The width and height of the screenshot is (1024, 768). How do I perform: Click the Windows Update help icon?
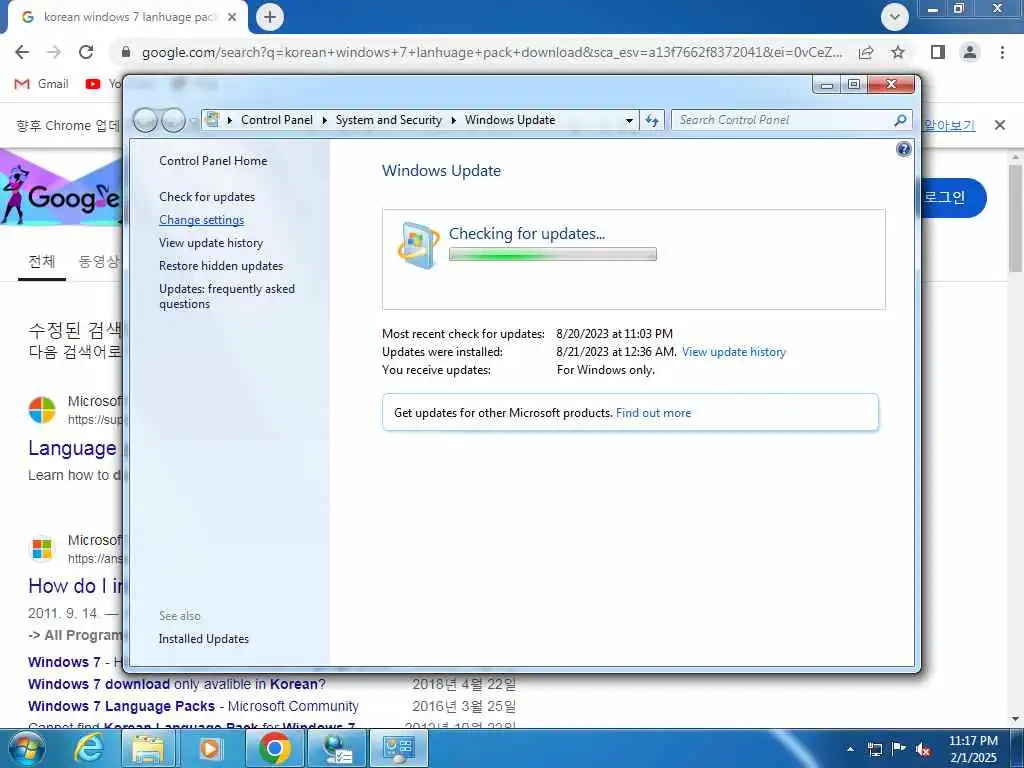(x=903, y=150)
